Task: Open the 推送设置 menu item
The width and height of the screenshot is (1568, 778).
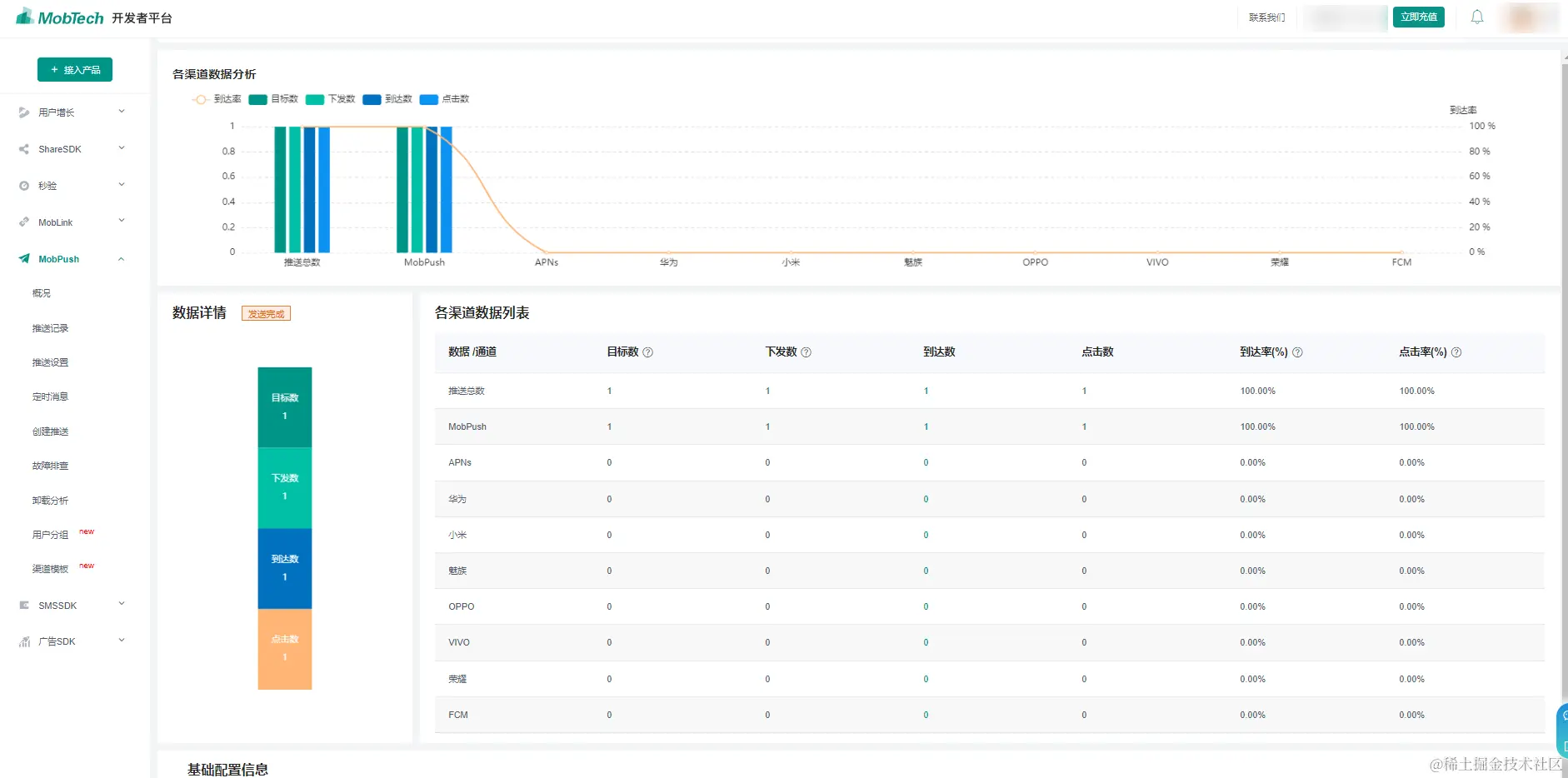Action: click(x=50, y=362)
